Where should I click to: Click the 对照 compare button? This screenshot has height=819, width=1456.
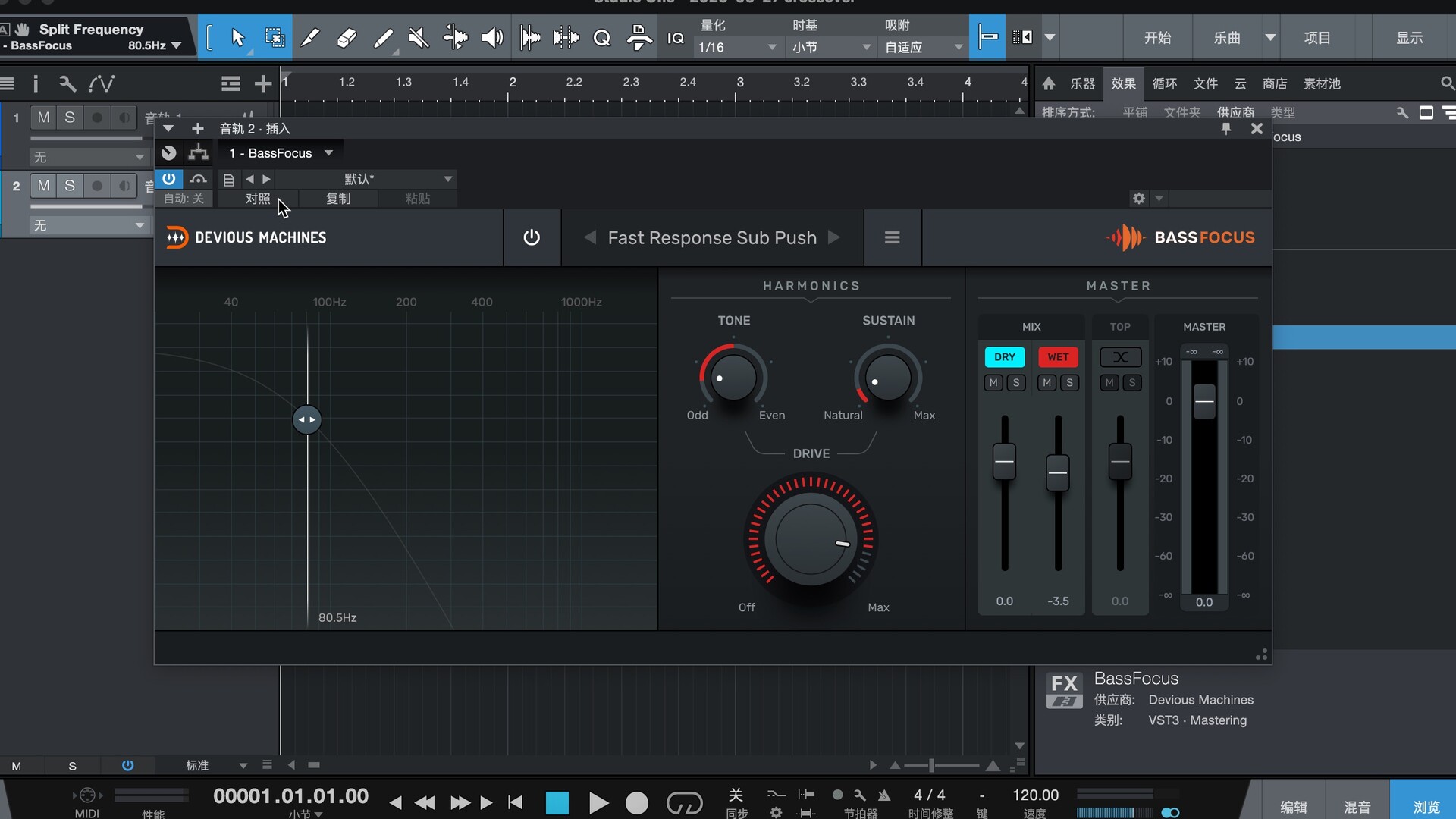tap(258, 199)
